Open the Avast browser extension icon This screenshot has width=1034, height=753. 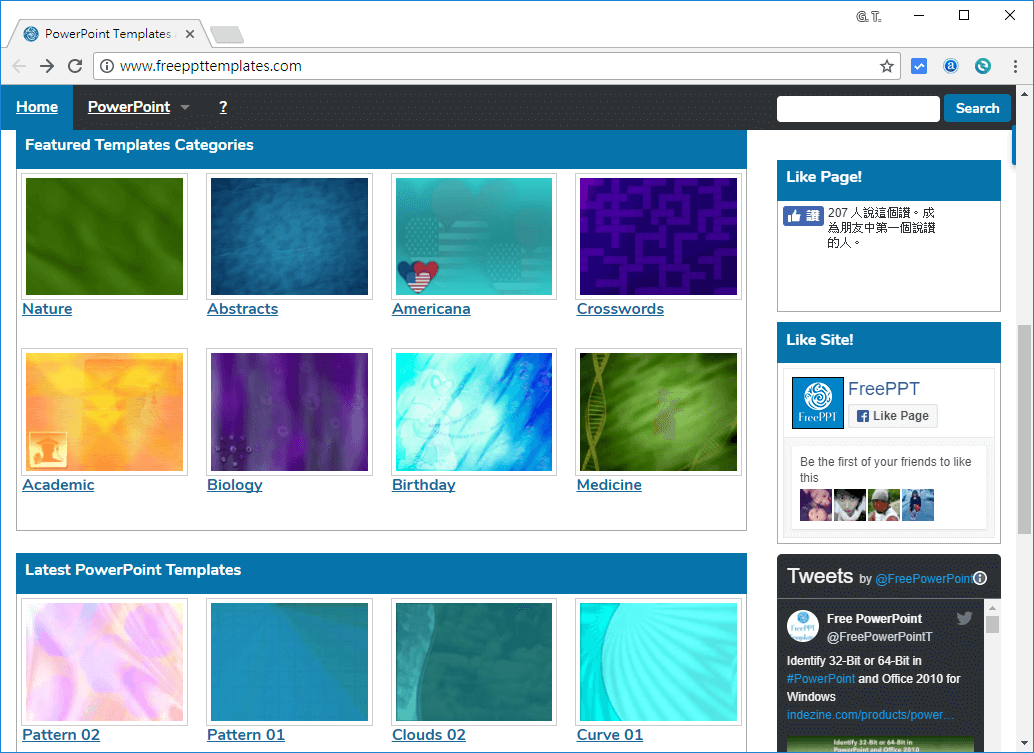tap(950, 65)
